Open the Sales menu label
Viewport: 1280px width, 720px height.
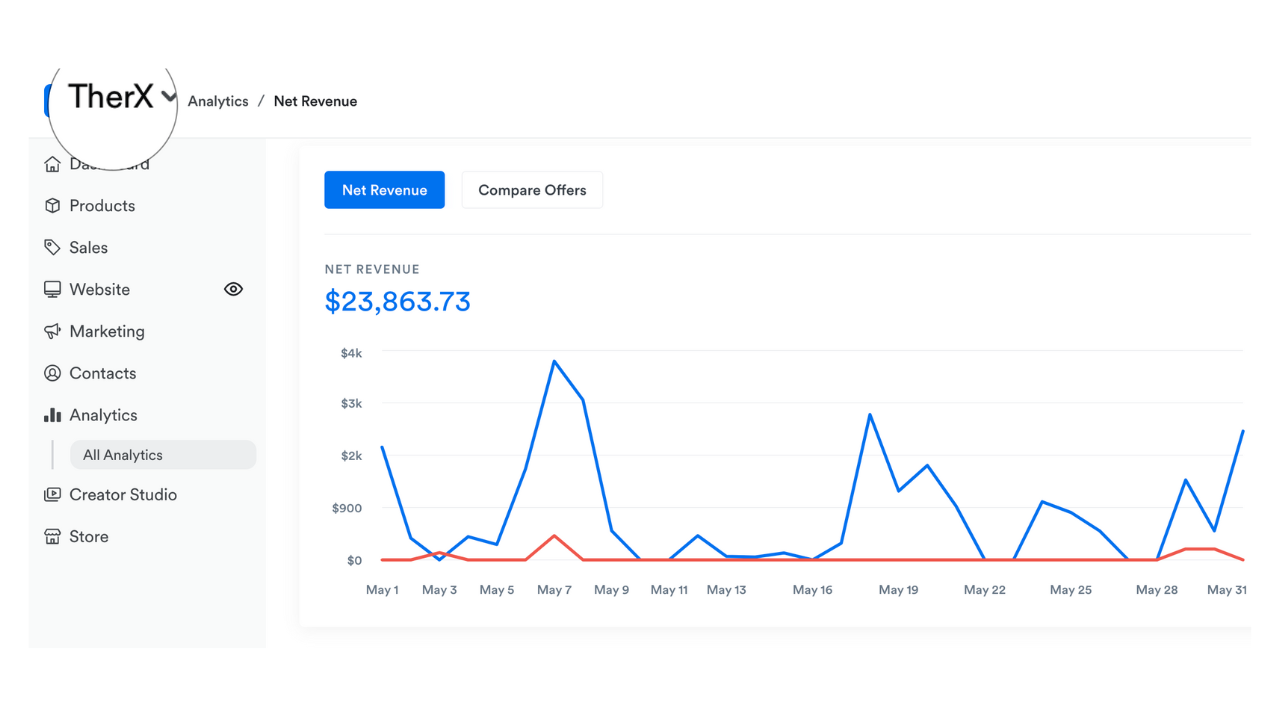click(x=89, y=247)
